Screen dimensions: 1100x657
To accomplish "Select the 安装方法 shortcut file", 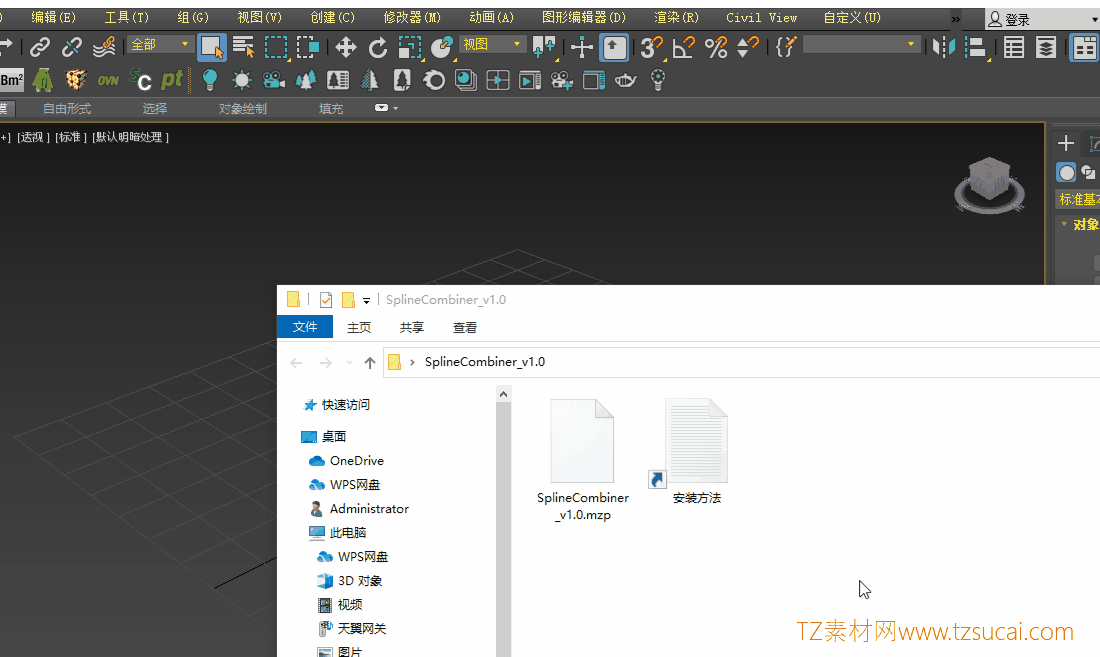I will click(x=697, y=452).
